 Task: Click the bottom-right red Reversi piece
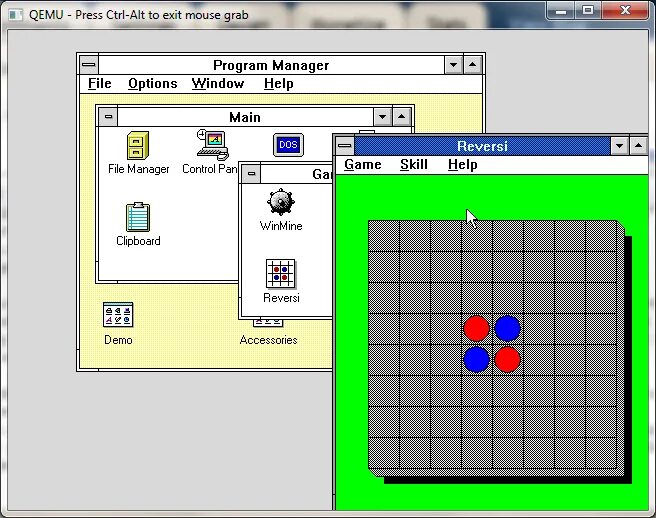(x=507, y=359)
